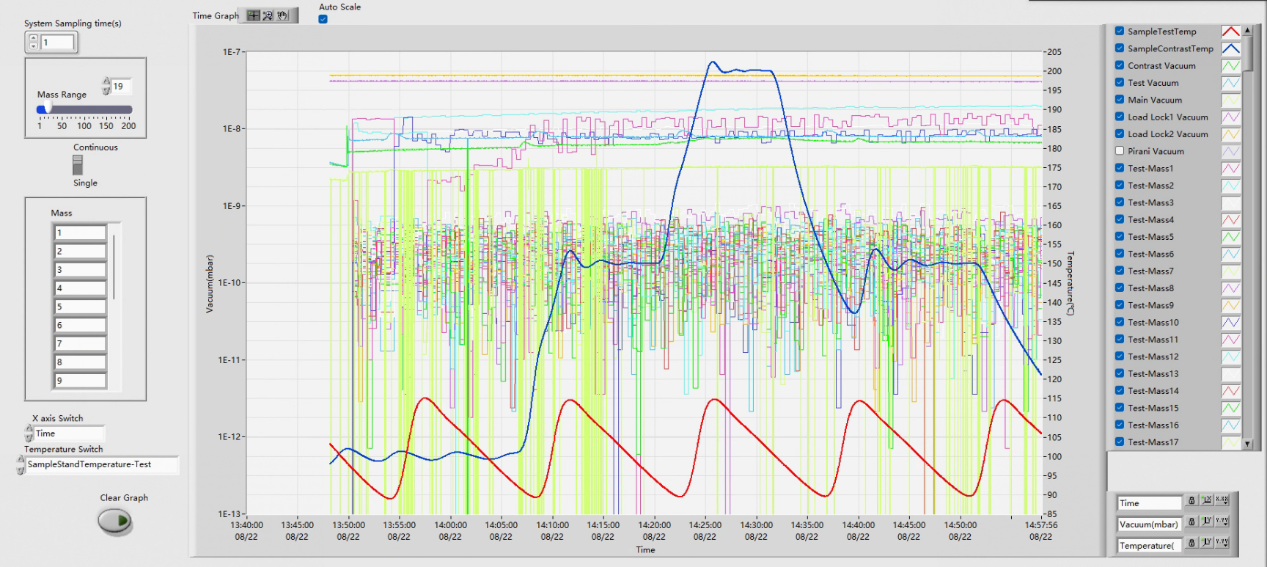Screen dimensions: 1267x567
Task: Open plot style icon for Test-Mass4
Action: 1230,220
